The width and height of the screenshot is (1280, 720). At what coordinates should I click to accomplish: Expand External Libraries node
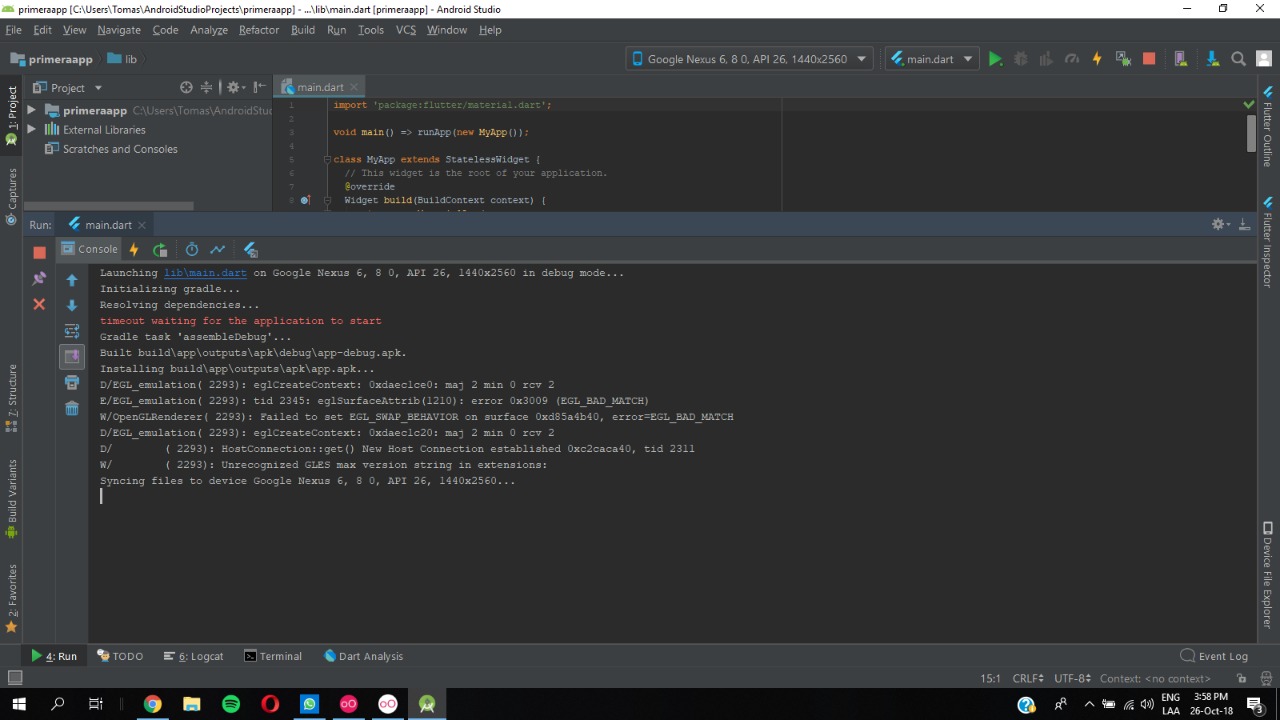pos(31,130)
